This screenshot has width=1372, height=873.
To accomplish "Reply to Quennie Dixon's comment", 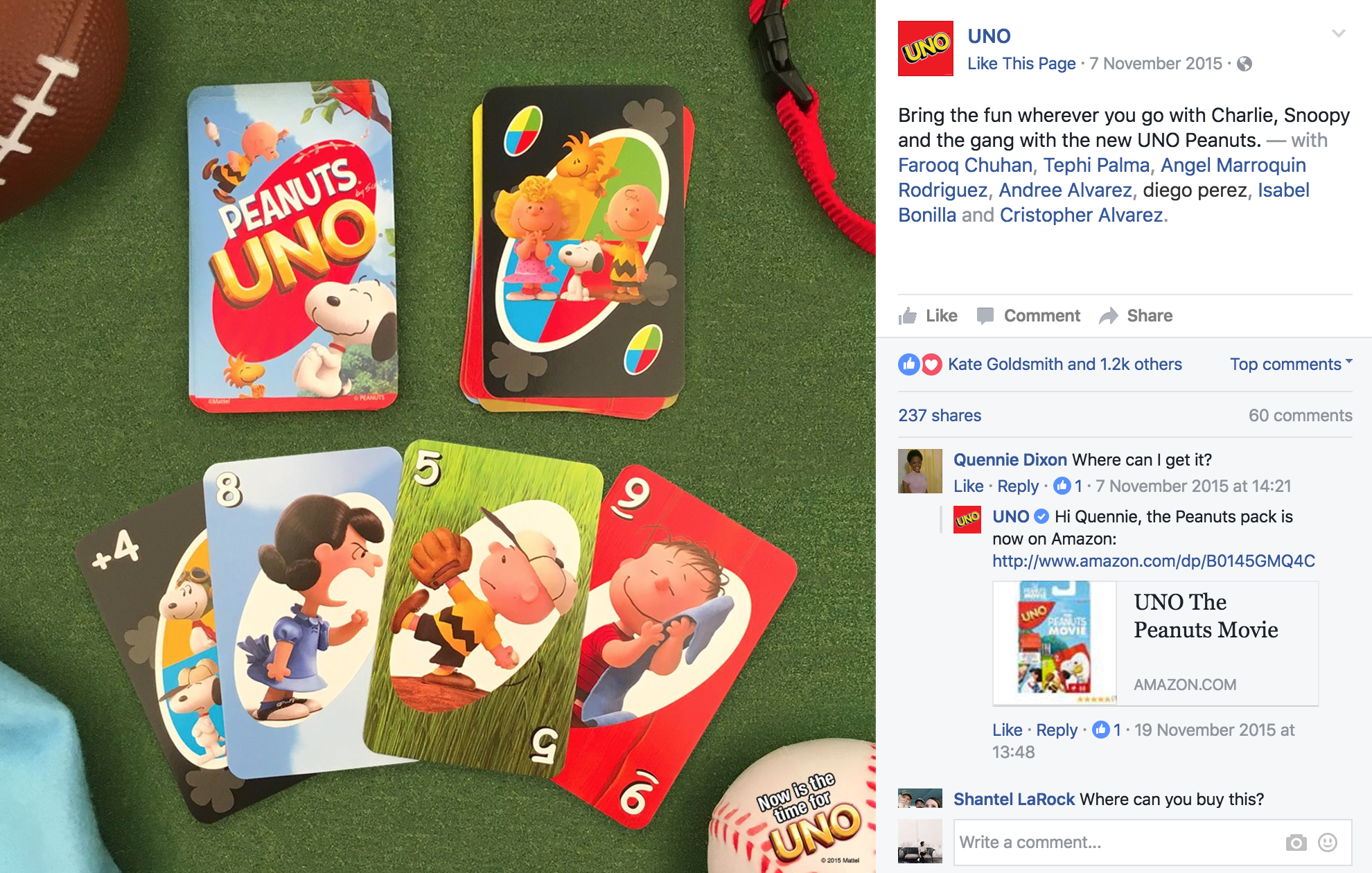I will point(1018,486).
